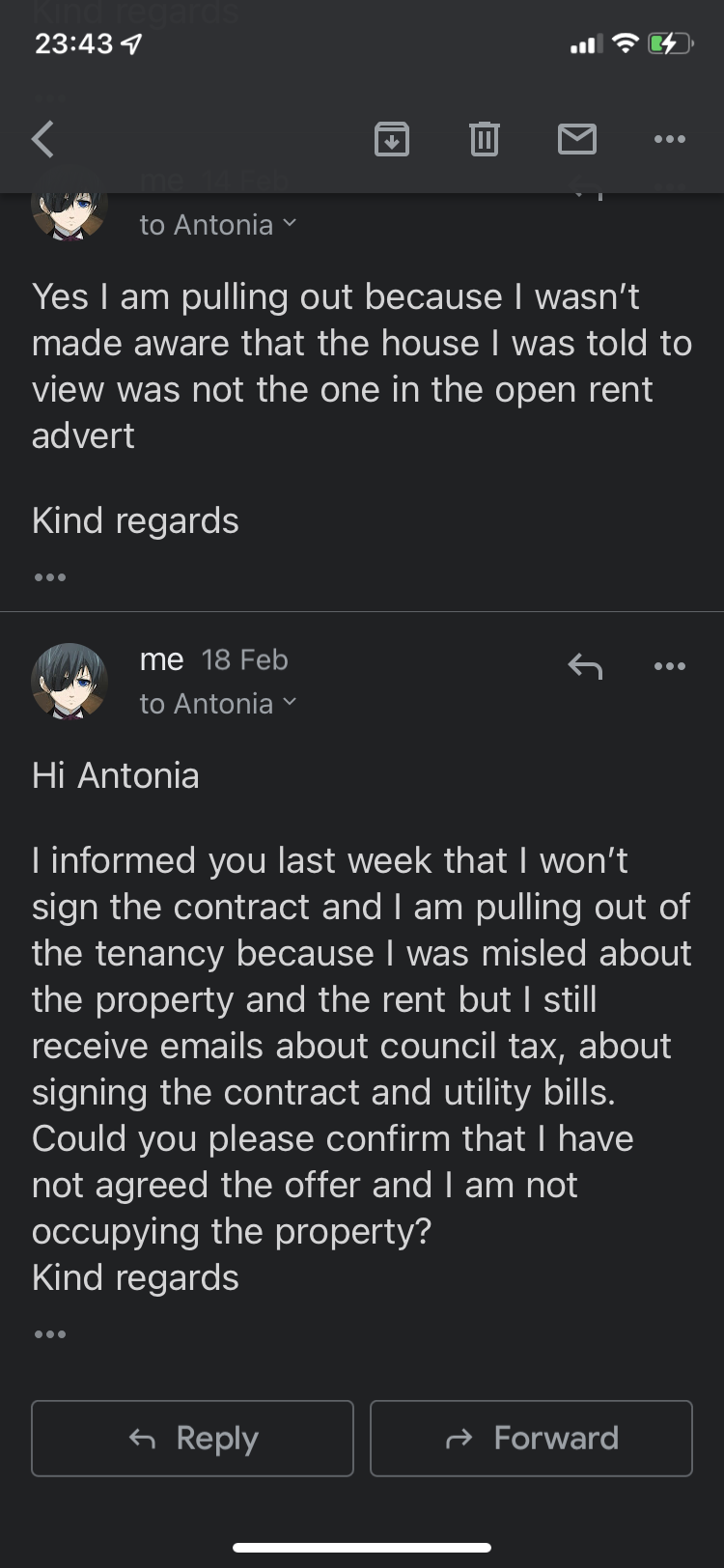
Task: Archive this email conversation
Action: point(391,140)
